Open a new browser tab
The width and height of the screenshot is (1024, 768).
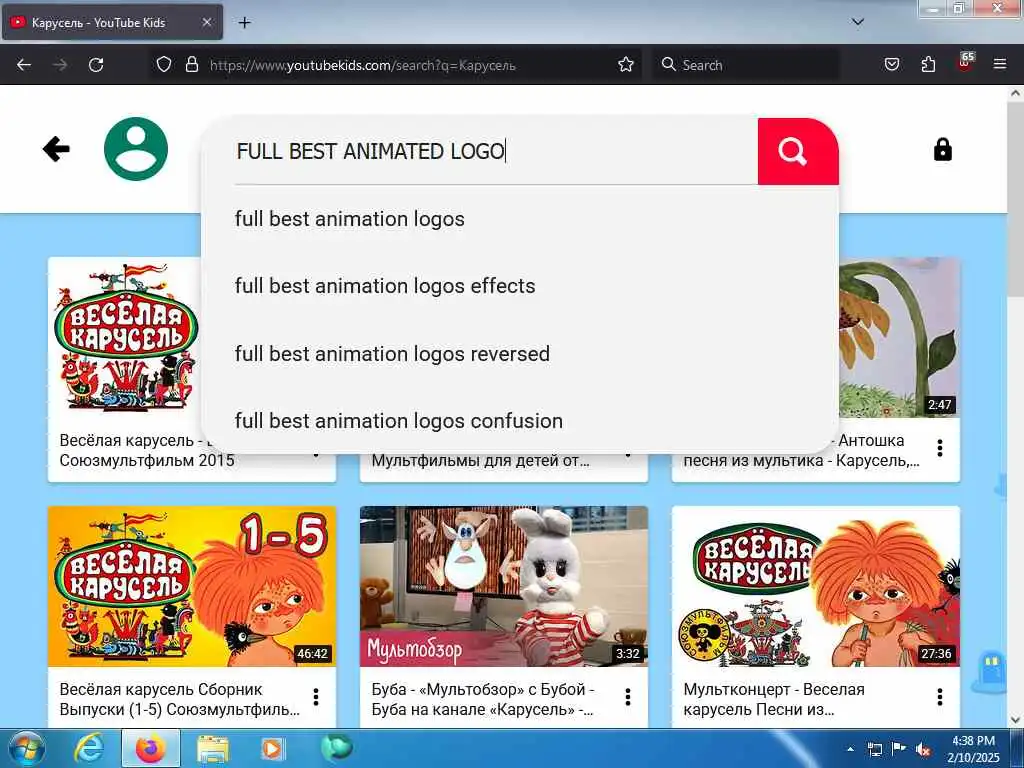[x=244, y=23]
